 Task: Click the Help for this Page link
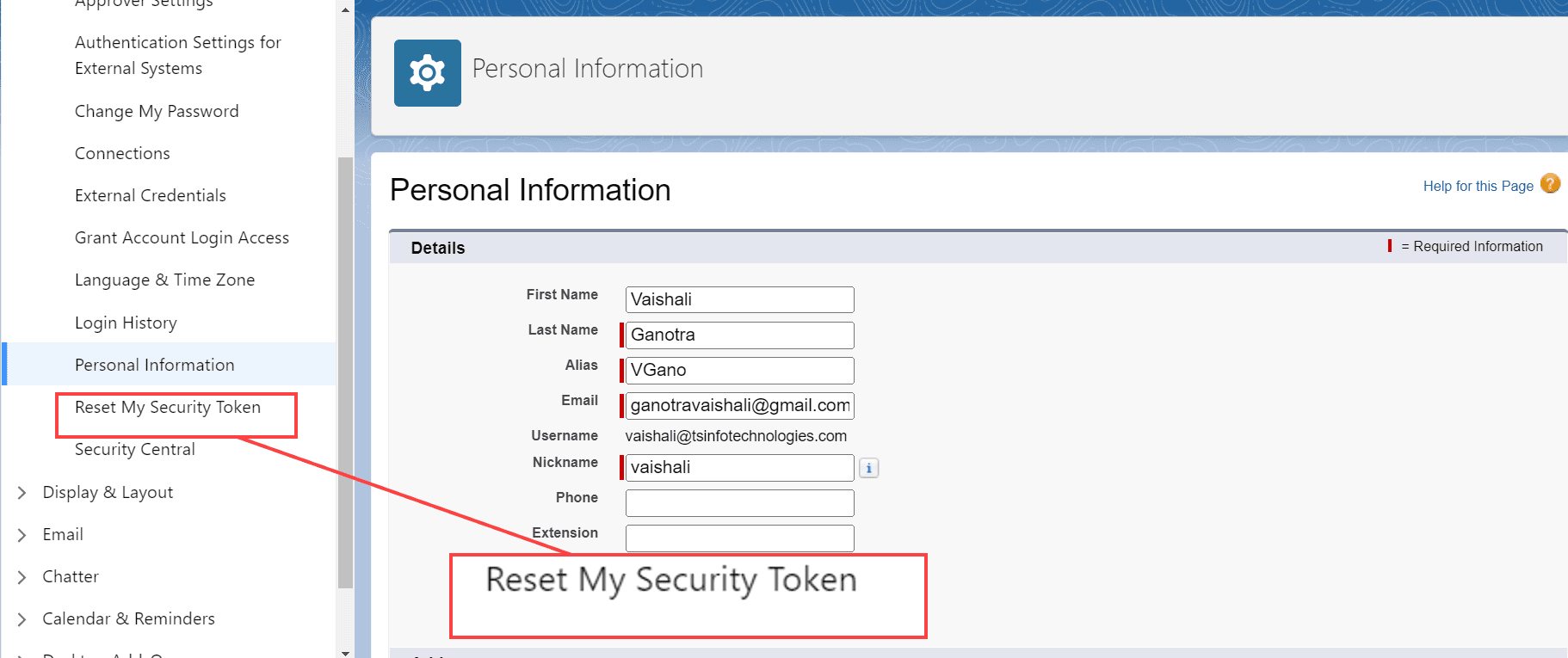tap(1478, 185)
